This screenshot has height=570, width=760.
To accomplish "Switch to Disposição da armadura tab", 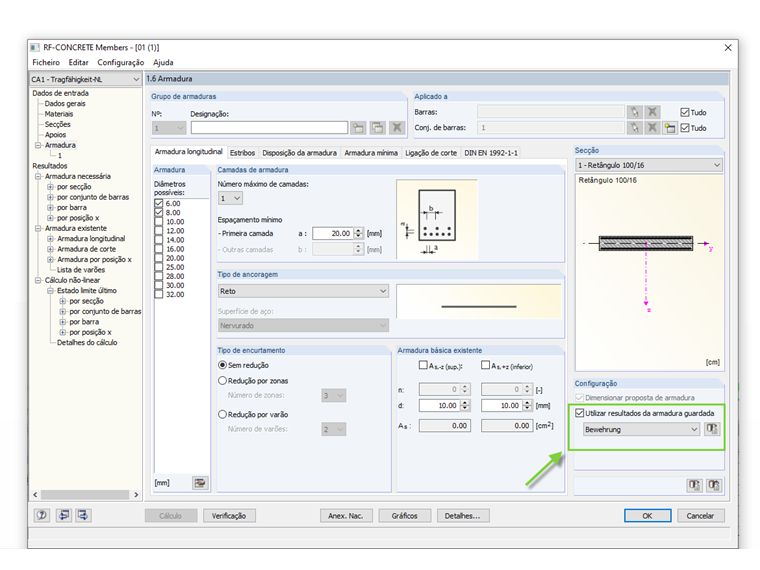I will [x=300, y=153].
